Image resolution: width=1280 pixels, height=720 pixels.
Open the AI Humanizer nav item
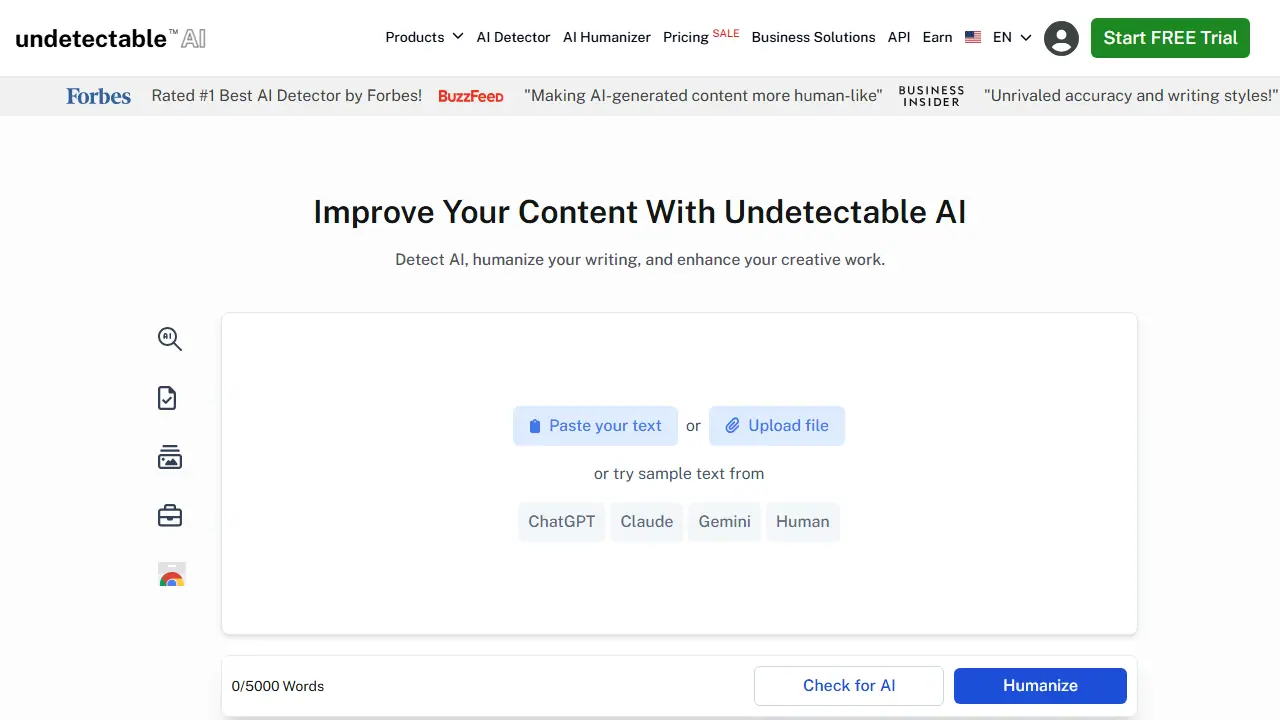click(607, 37)
